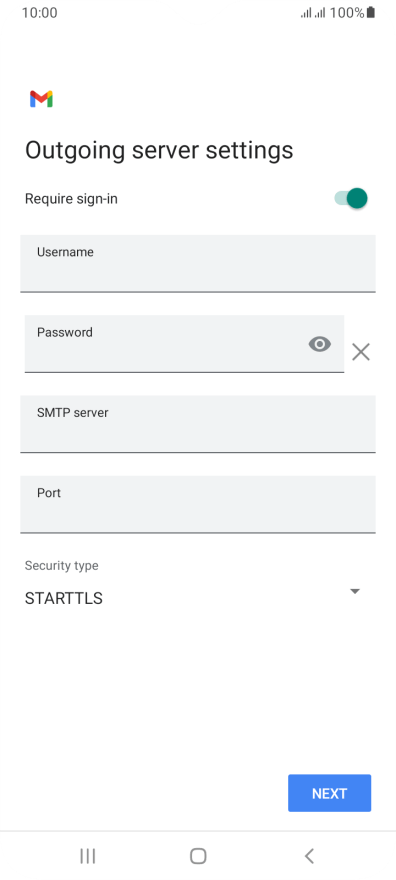Focus the SMTP server field

[x=198, y=424]
